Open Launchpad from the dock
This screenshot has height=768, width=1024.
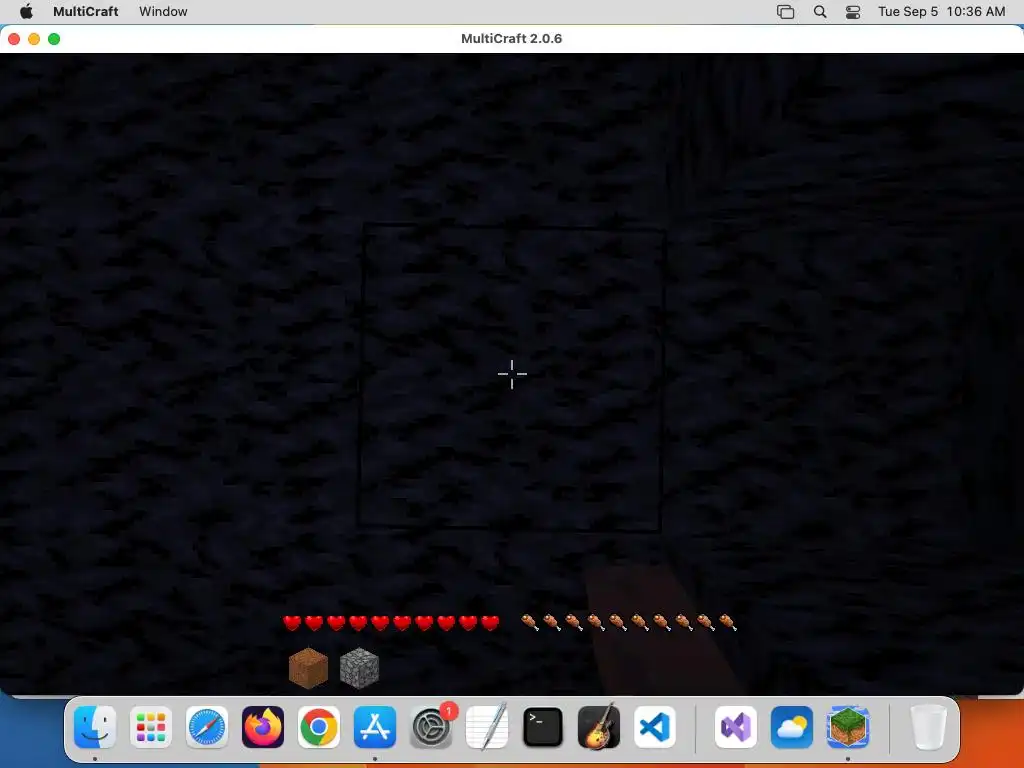pos(151,727)
